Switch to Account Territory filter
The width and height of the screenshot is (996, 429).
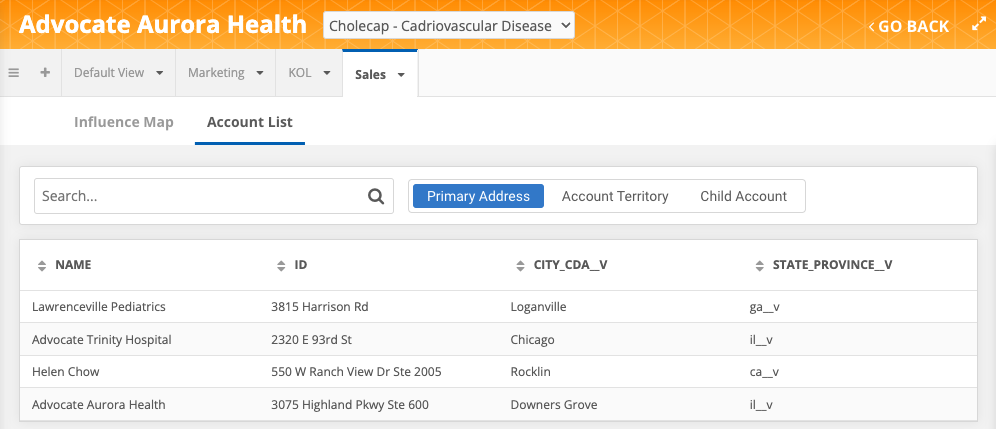pyautogui.click(x=615, y=196)
